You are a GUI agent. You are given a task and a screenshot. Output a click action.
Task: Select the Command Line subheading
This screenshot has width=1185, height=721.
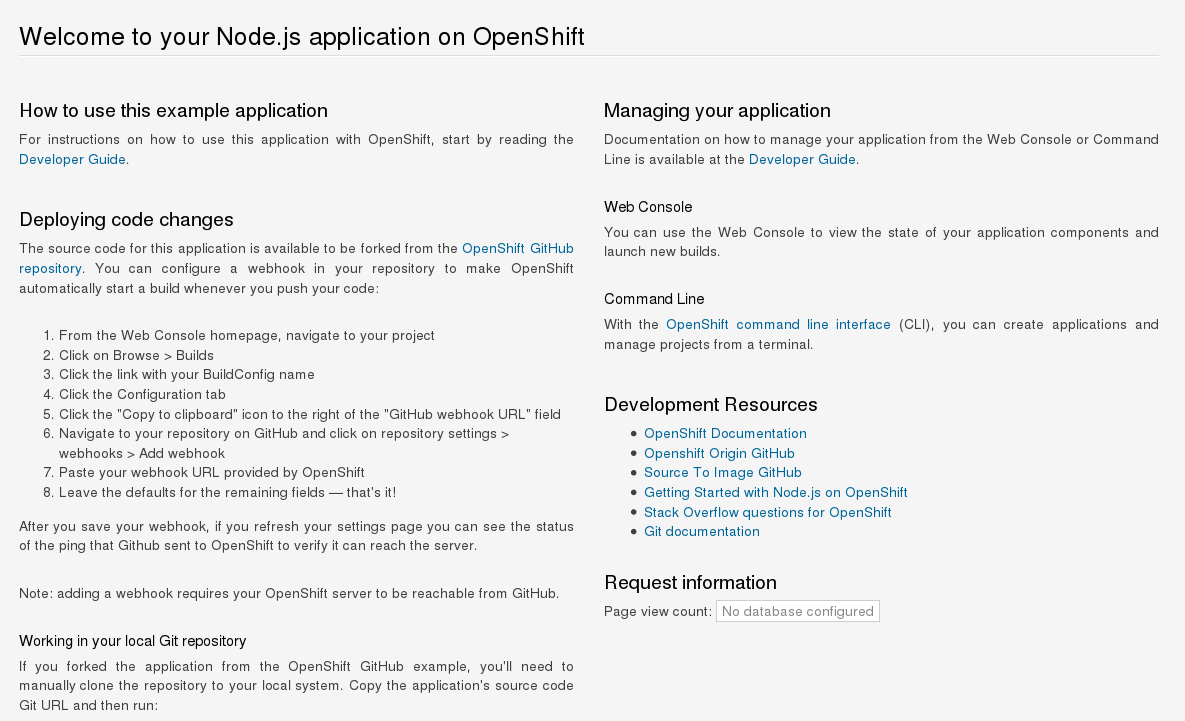pos(654,299)
